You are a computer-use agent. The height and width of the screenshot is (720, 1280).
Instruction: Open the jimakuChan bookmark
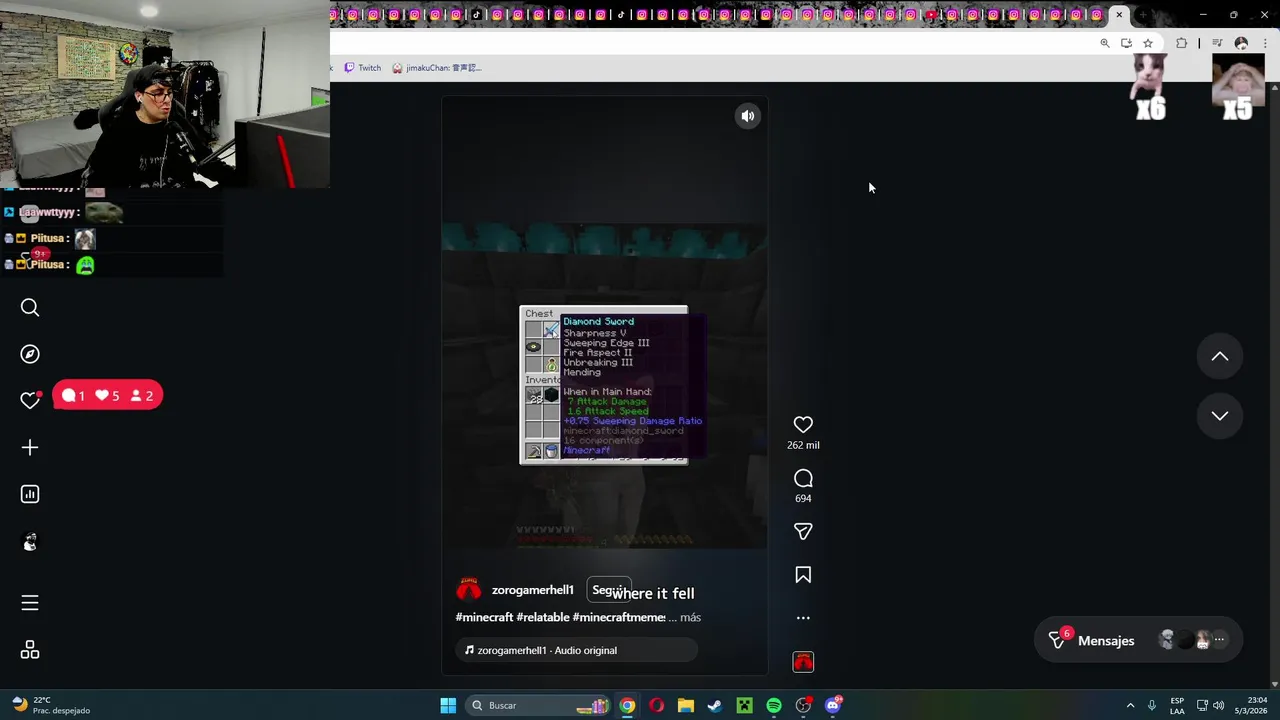click(436, 68)
